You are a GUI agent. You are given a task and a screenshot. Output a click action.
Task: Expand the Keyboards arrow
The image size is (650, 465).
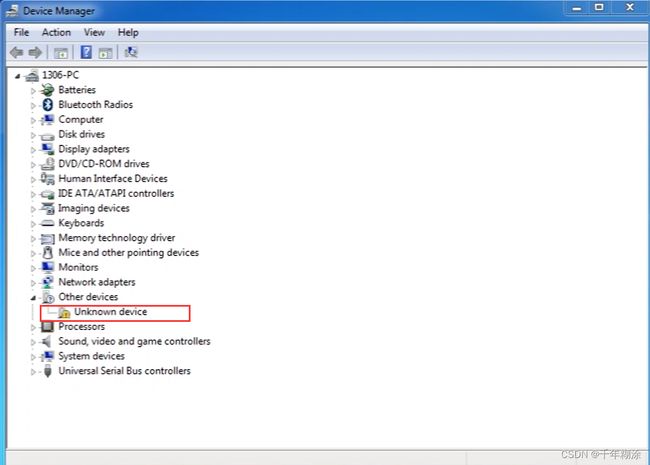tap(33, 224)
